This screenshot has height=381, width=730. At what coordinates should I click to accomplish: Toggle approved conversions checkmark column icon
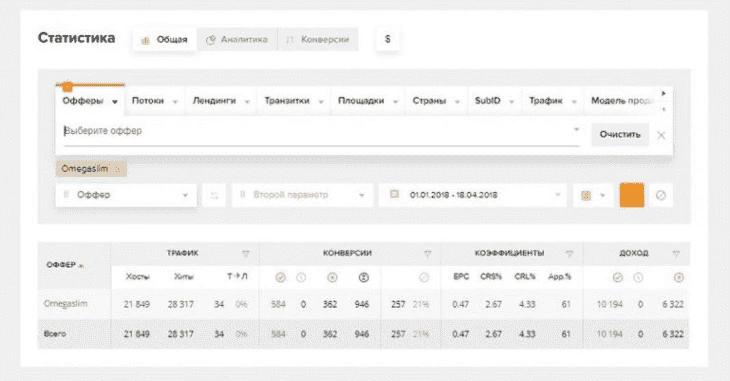click(x=280, y=278)
